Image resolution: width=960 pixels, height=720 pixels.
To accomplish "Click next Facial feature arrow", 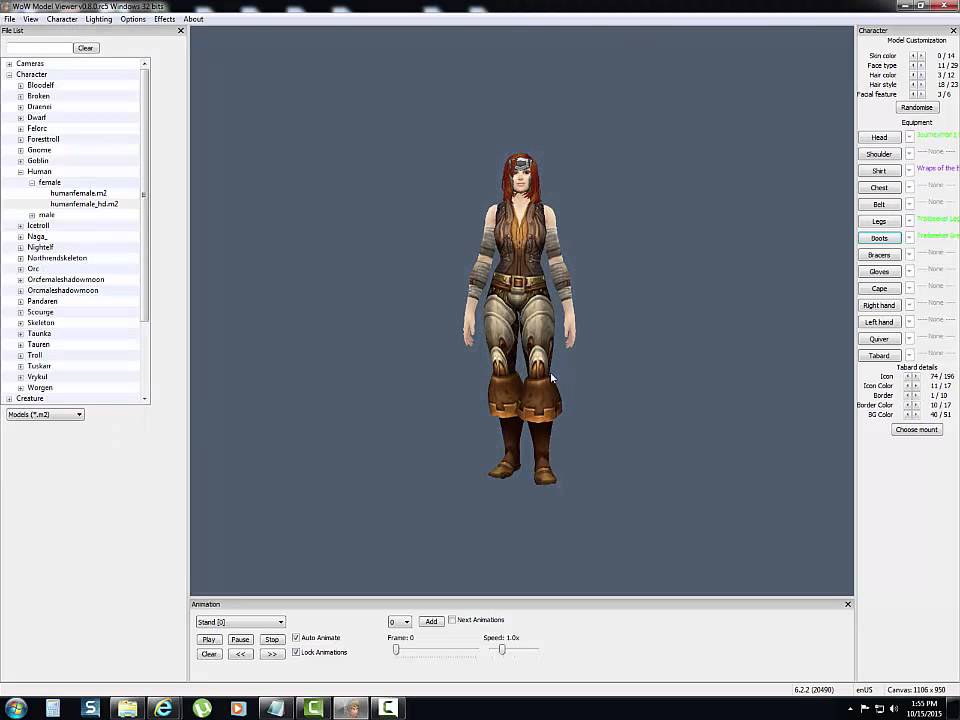I will click(x=921, y=94).
